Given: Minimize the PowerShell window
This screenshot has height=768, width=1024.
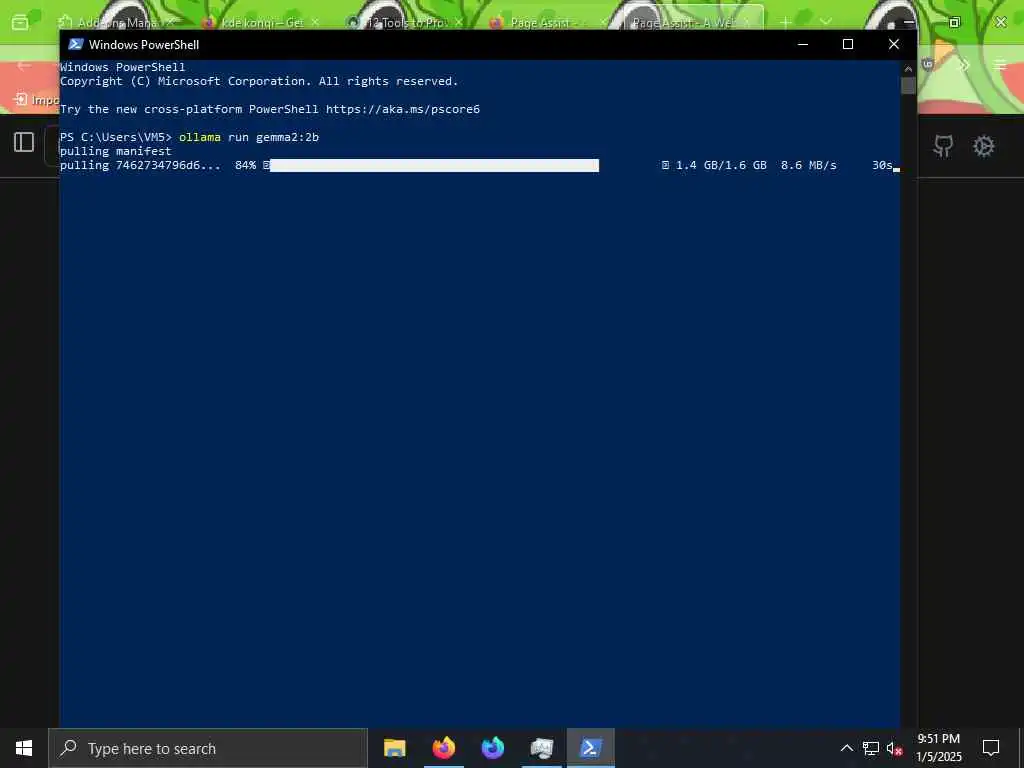Looking at the screenshot, I should tap(803, 44).
